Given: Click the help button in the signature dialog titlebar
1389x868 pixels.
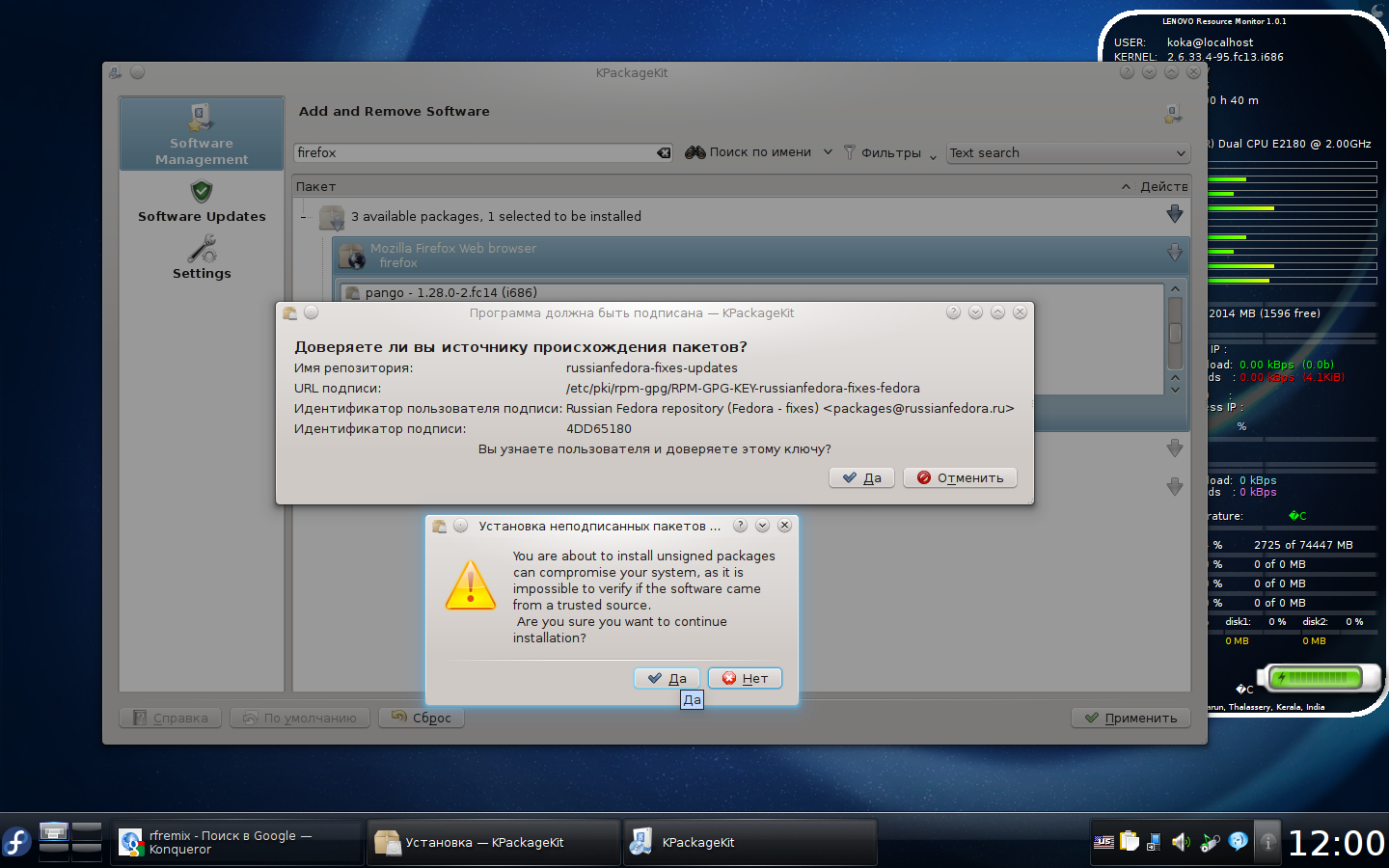Looking at the screenshot, I should click(953, 312).
